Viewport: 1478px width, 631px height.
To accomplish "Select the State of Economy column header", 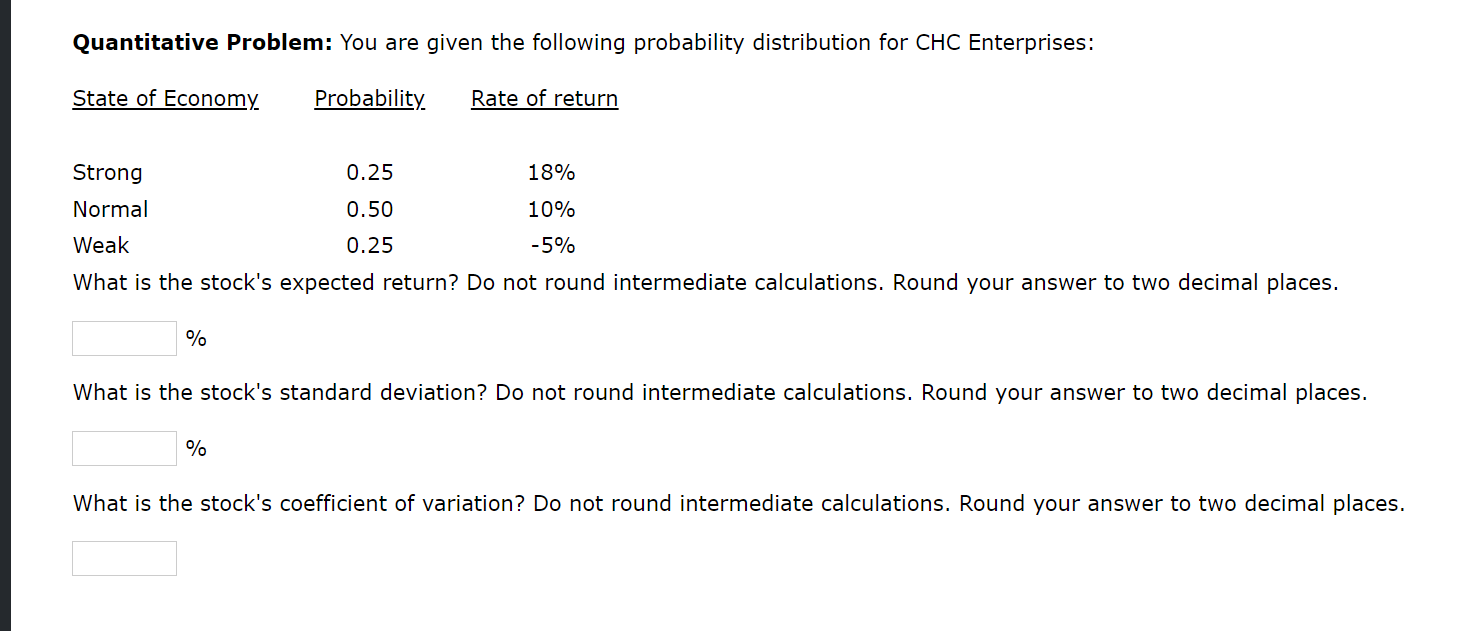I will (x=165, y=98).
